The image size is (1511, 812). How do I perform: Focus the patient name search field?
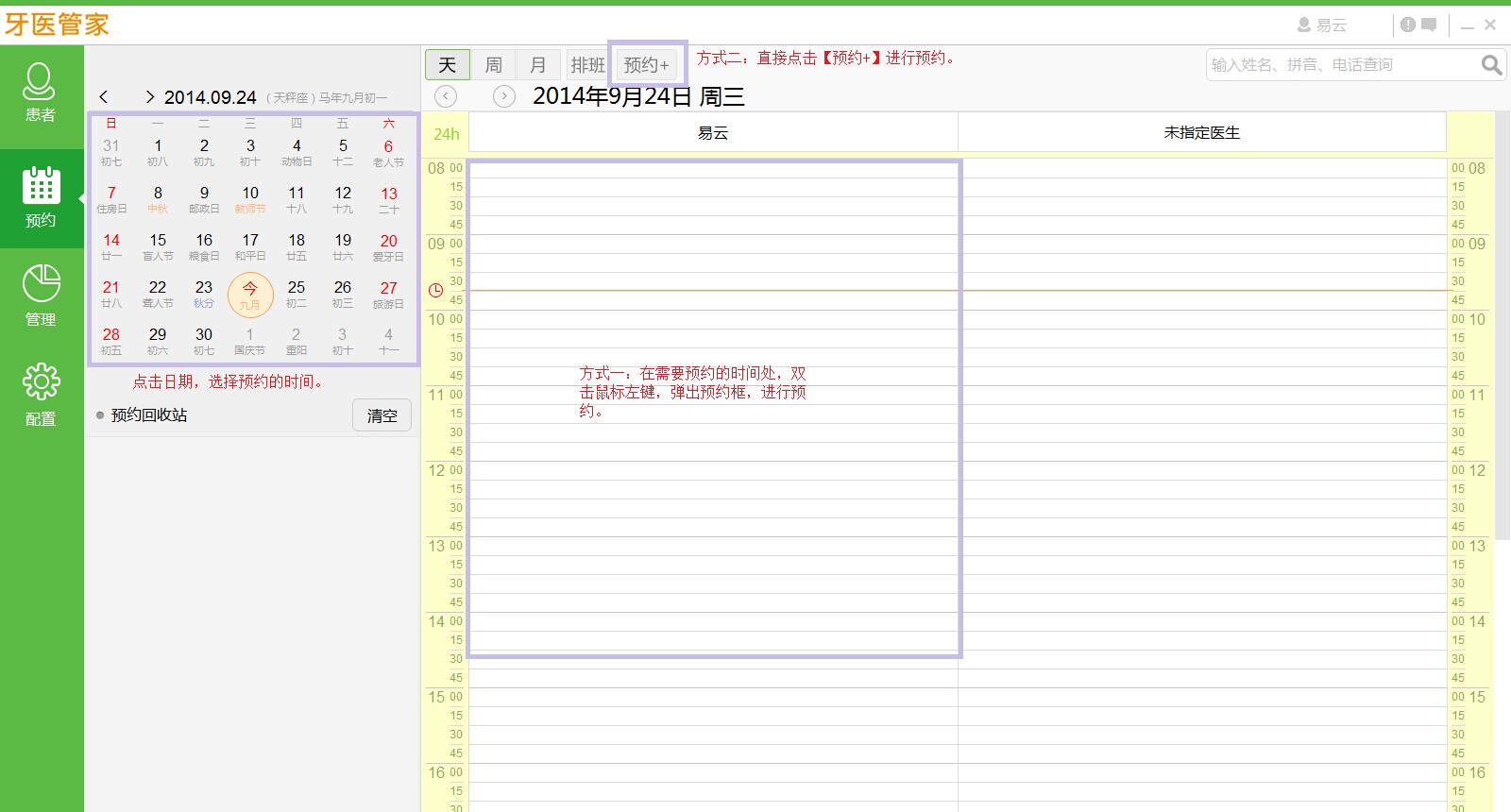1341,65
